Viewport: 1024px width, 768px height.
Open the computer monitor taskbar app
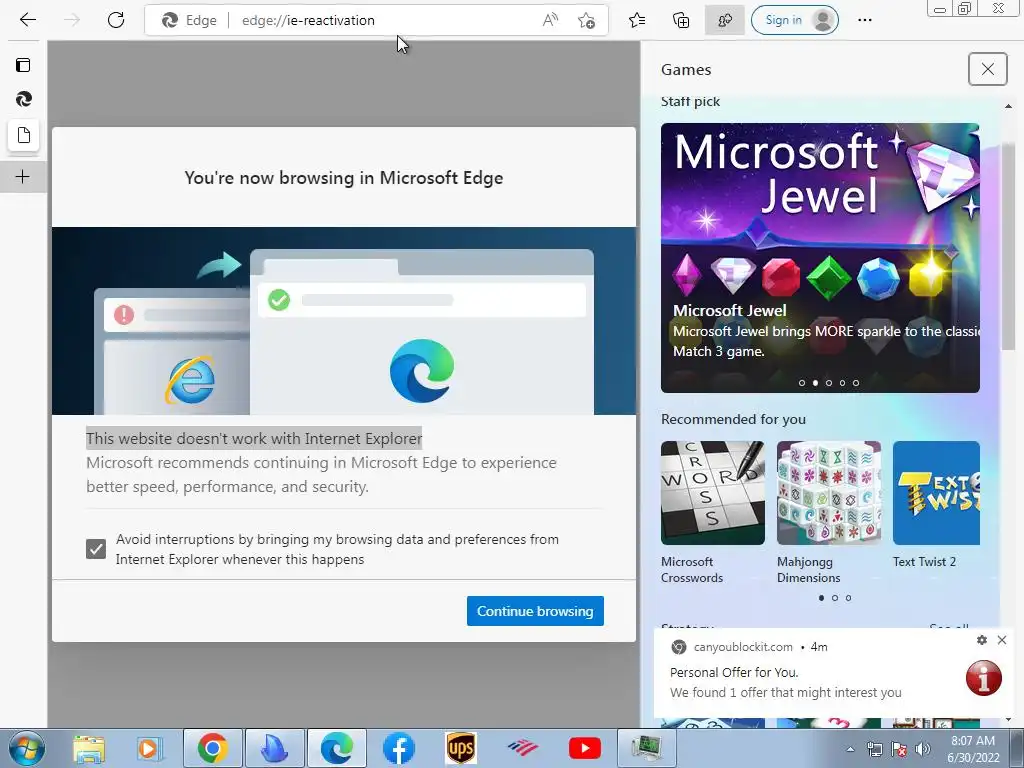pyautogui.click(x=647, y=748)
